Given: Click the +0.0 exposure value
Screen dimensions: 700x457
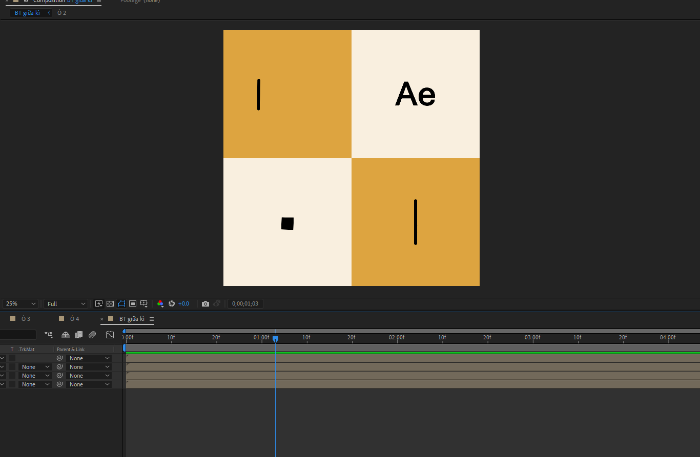Looking at the screenshot, I should tap(184, 303).
